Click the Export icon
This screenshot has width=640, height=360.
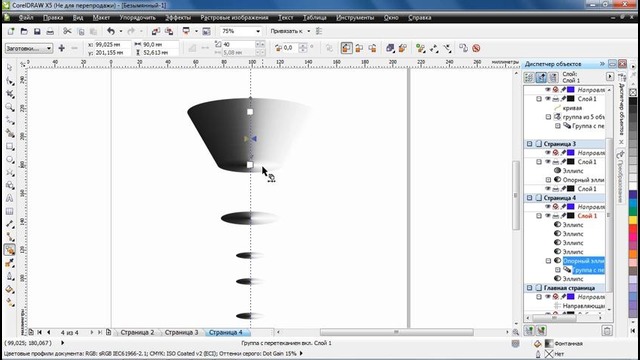tap(169, 31)
